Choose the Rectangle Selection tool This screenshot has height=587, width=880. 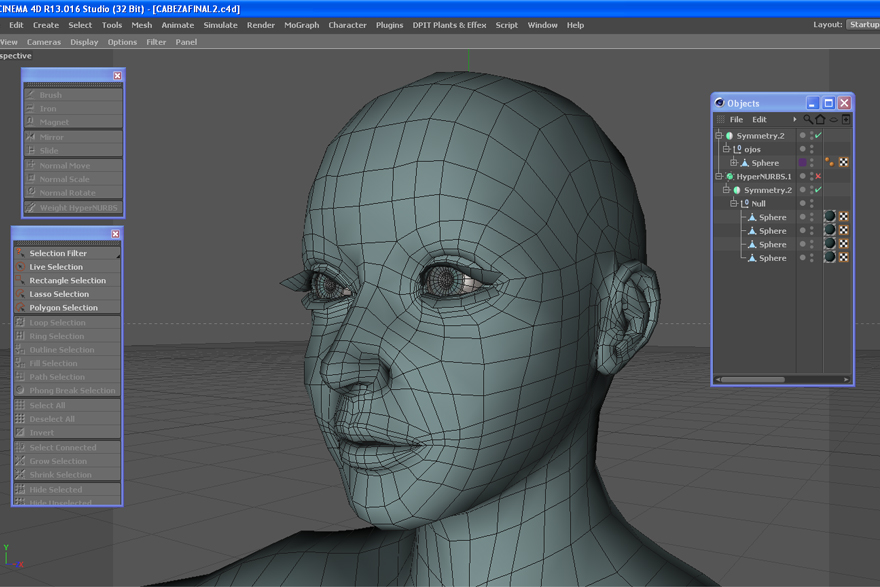(67, 281)
